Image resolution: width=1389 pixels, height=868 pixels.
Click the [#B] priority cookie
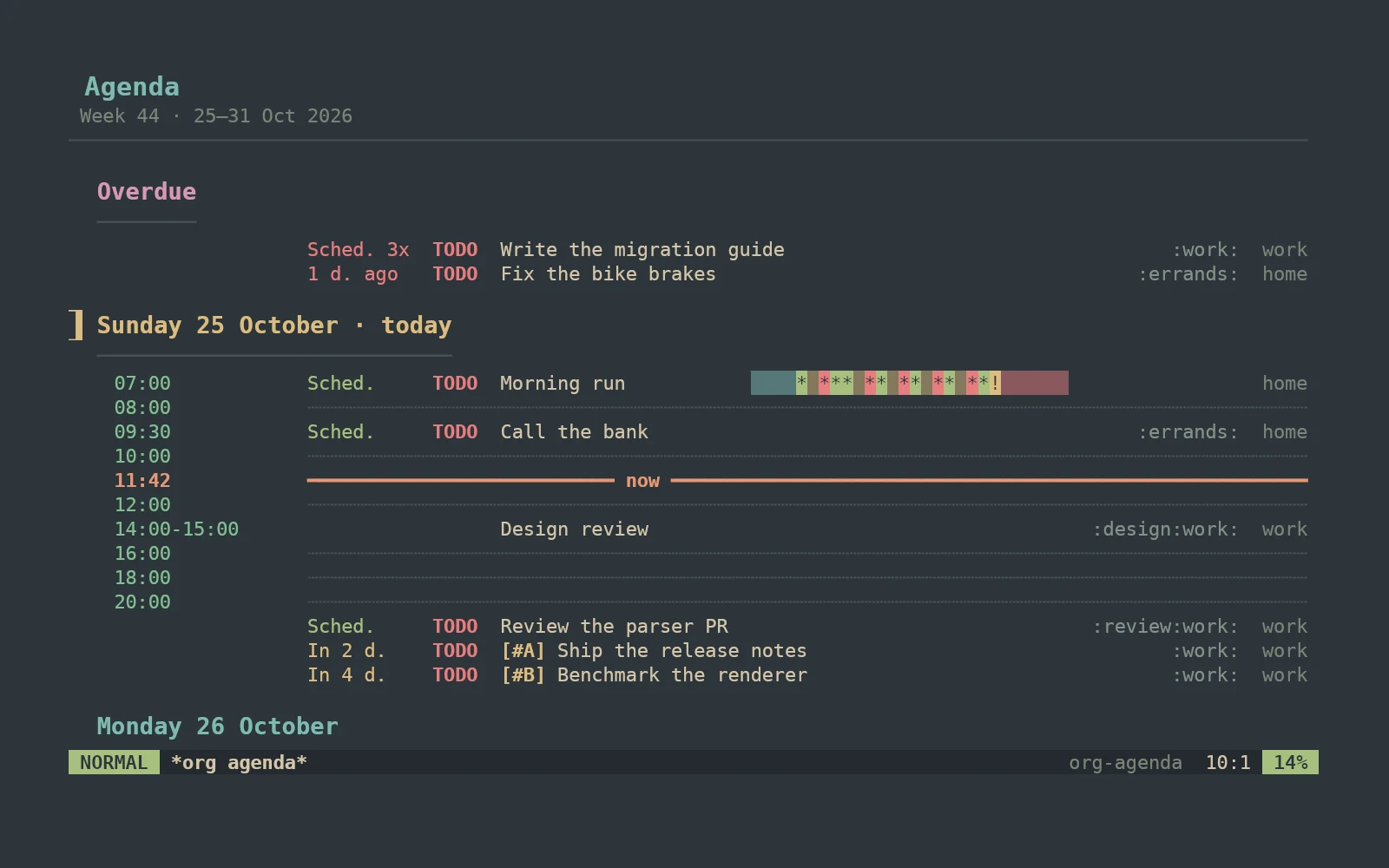click(523, 675)
